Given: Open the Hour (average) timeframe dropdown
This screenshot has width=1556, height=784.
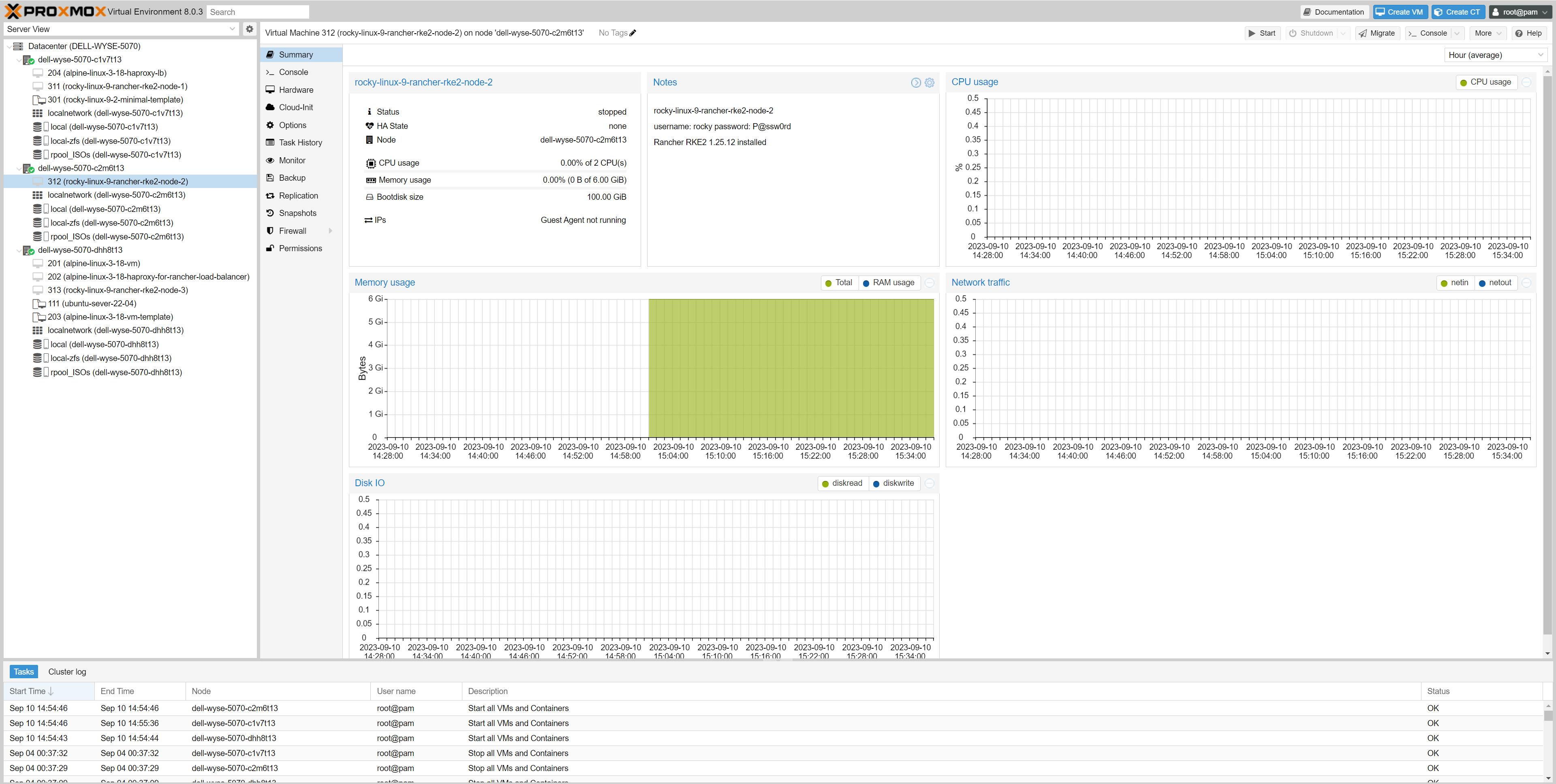Looking at the screenshot, I should (x=1495, y=55).
